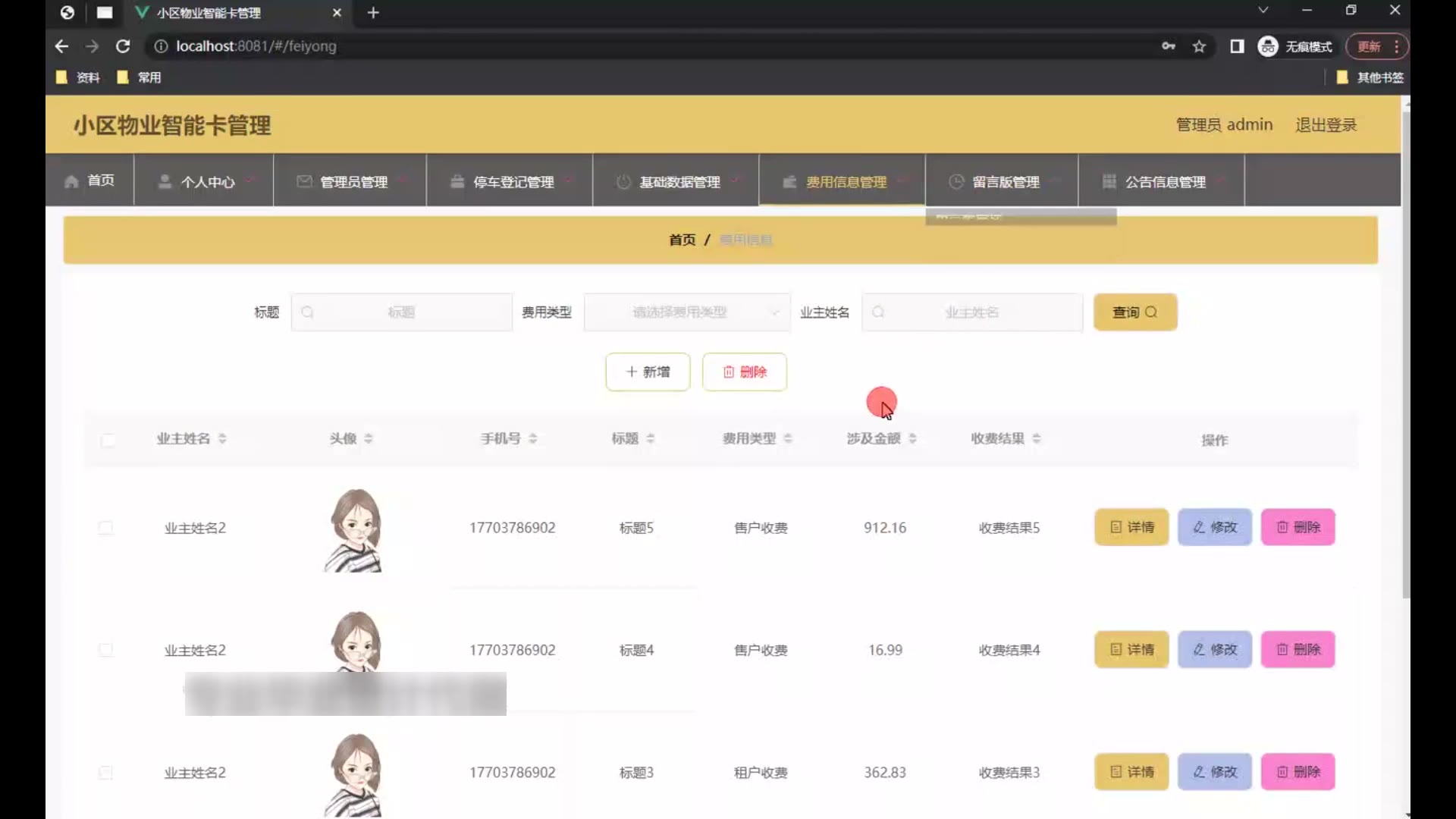Click the browser back arrow

coord(61,46)
